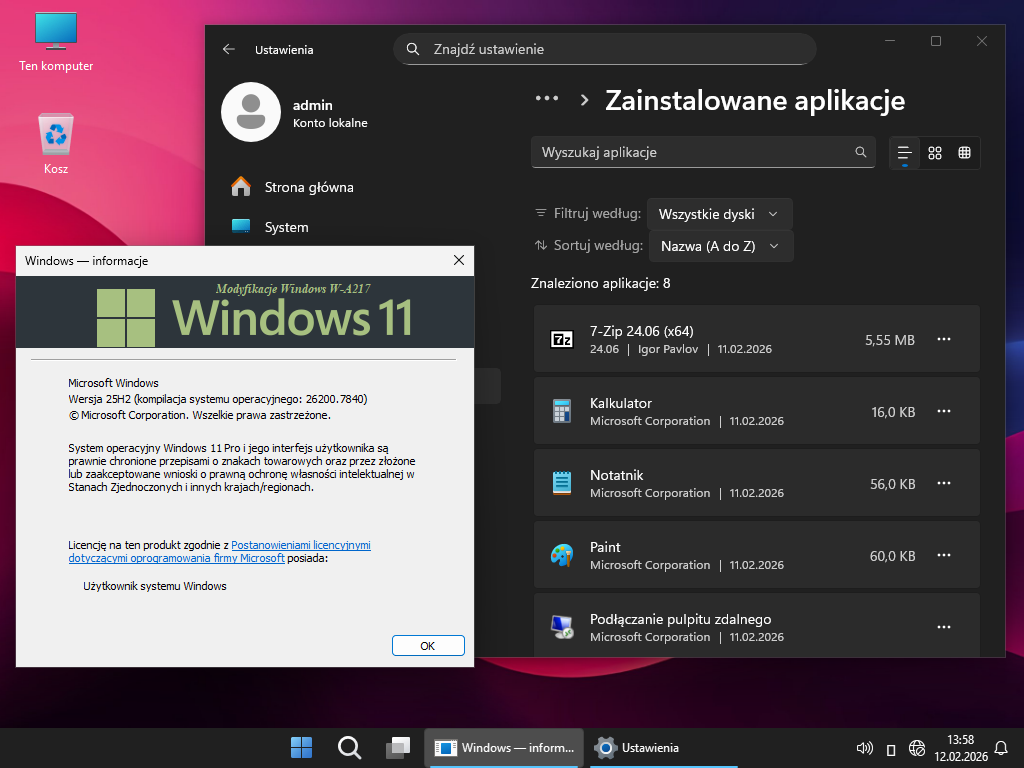Open the Postanowieniami licencyjnymi link
Viewport: 1024px width, 768px height.
click(x=300, y=545)
